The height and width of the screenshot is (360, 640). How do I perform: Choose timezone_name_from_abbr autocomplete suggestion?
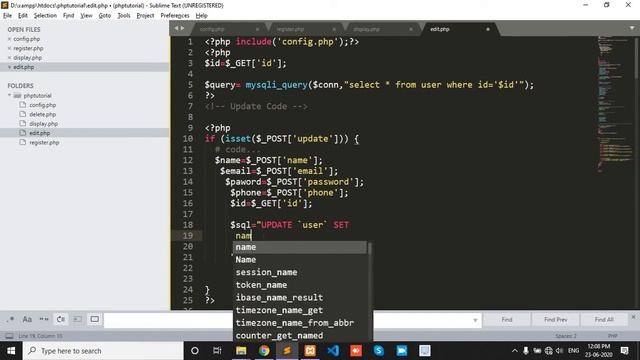pos(300,323)
